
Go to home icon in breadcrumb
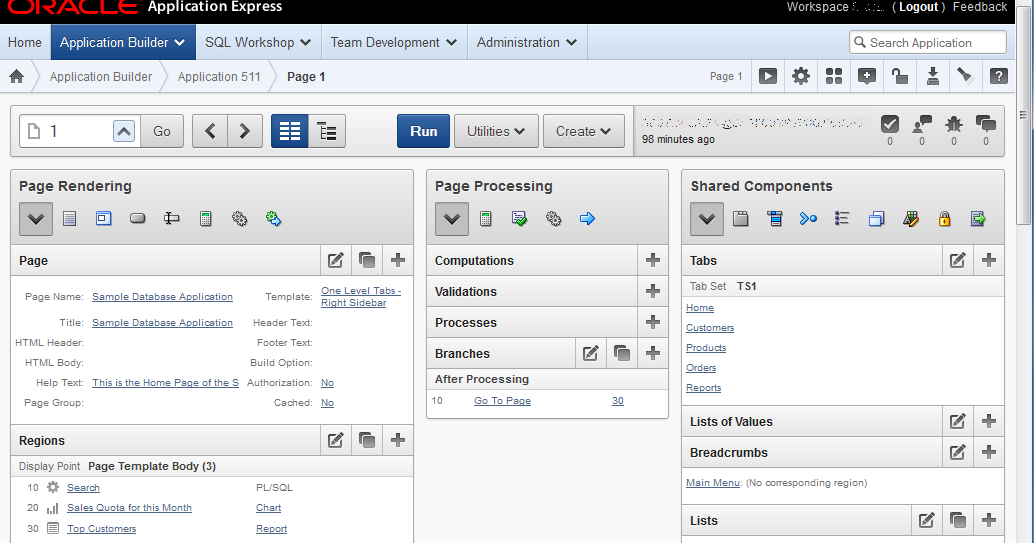(16, 77)
